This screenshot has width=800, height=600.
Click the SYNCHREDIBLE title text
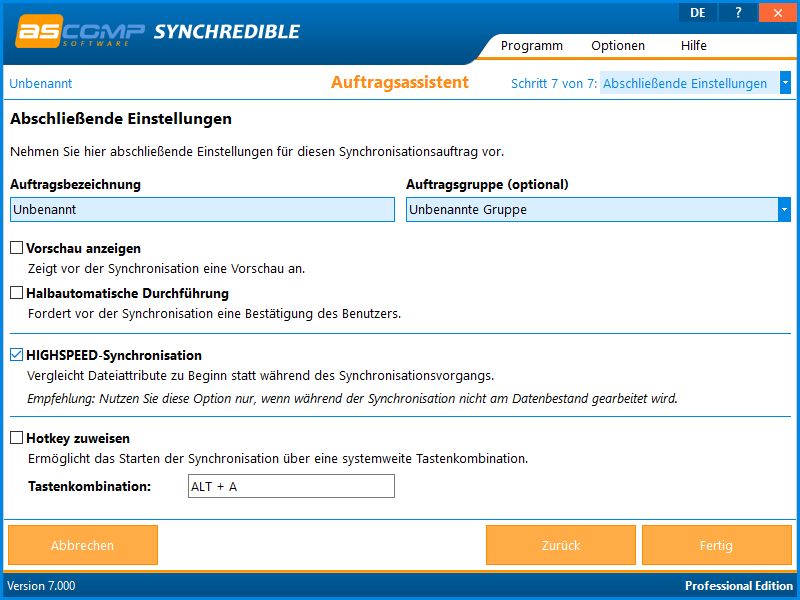[x=227, y=32]
